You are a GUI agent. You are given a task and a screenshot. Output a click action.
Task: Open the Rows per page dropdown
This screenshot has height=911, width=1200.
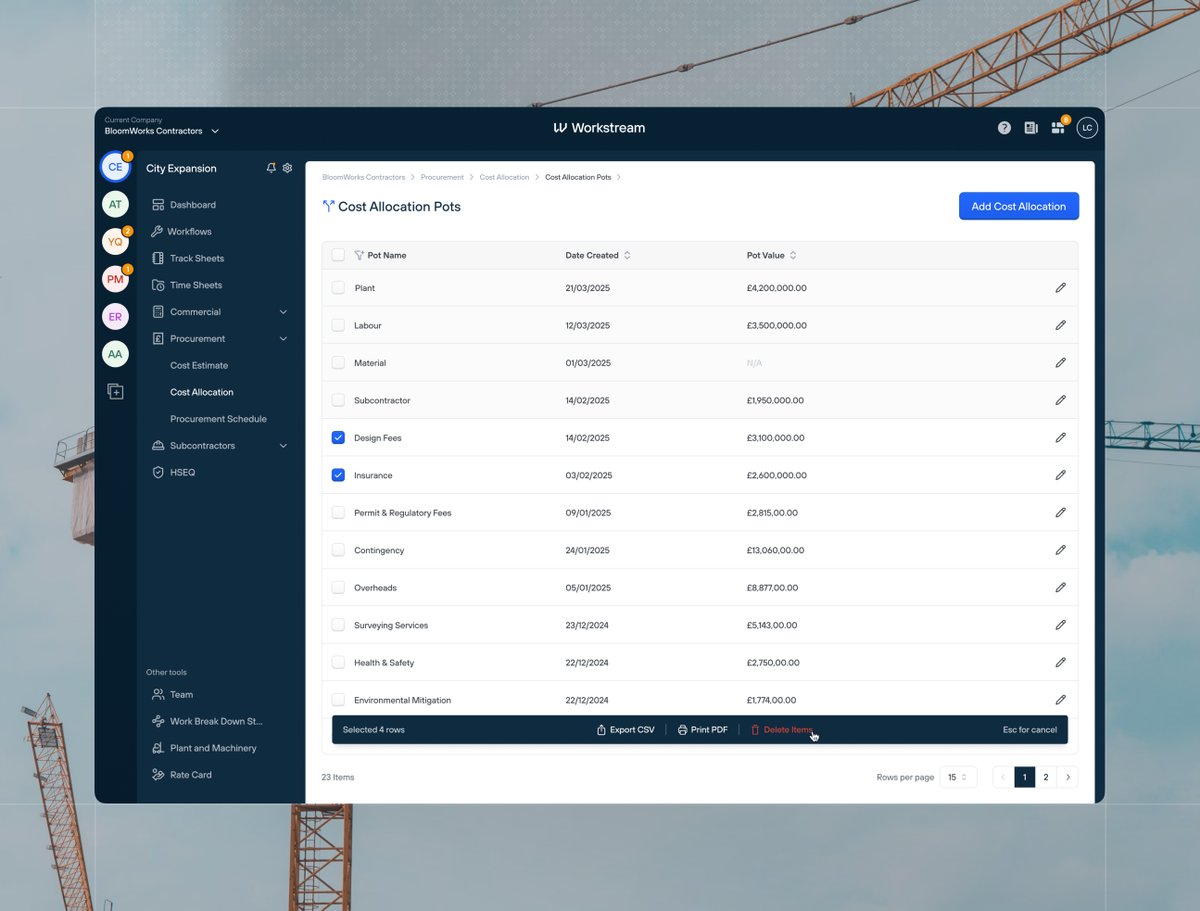(958, 777)
